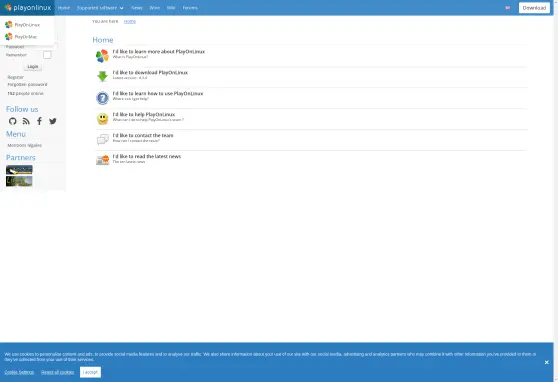Click the Download button in header
Screen dimensions: 558x382
coord(534,8)
